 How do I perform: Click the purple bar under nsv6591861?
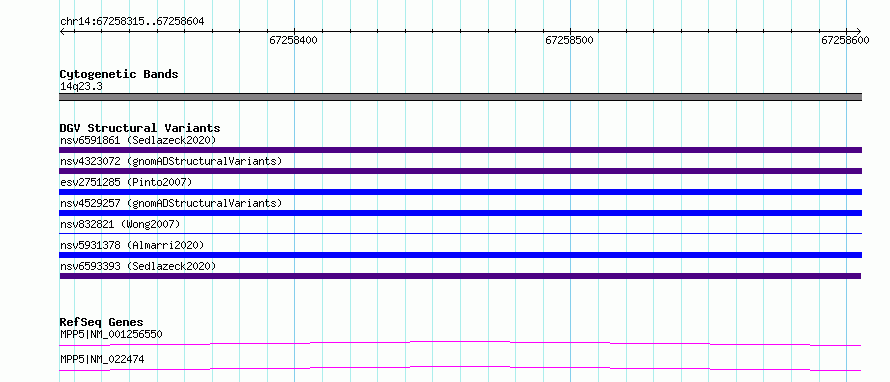pyautogui.click(x=460, y=150)
